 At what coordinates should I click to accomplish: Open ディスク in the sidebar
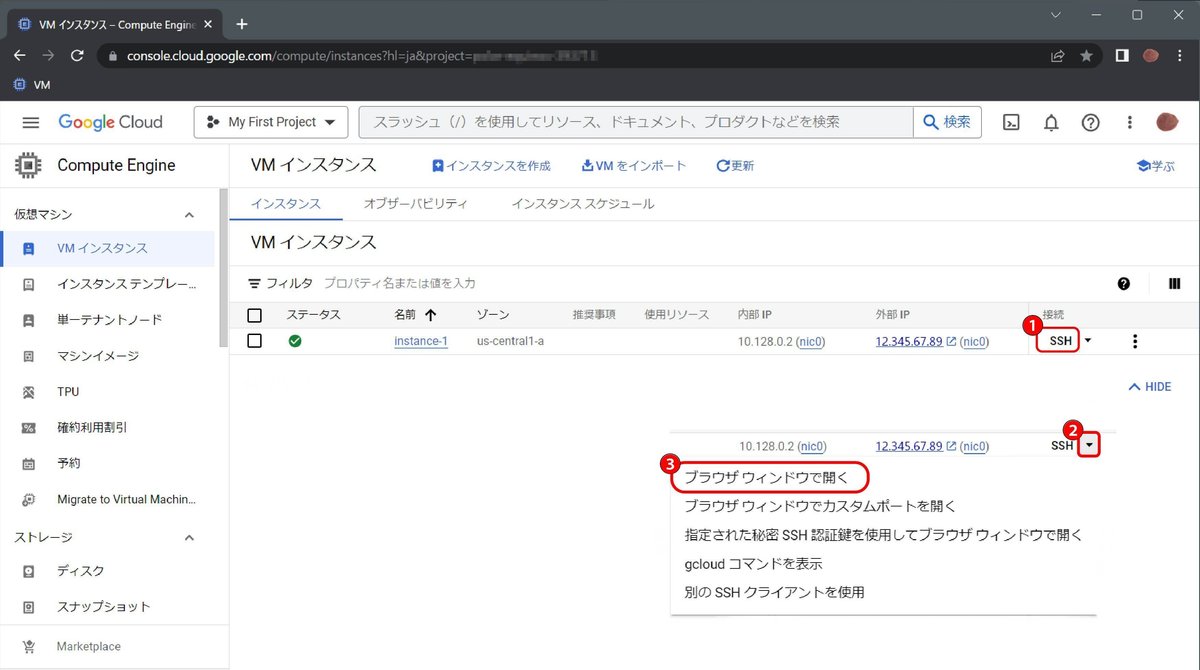point(108,571)
